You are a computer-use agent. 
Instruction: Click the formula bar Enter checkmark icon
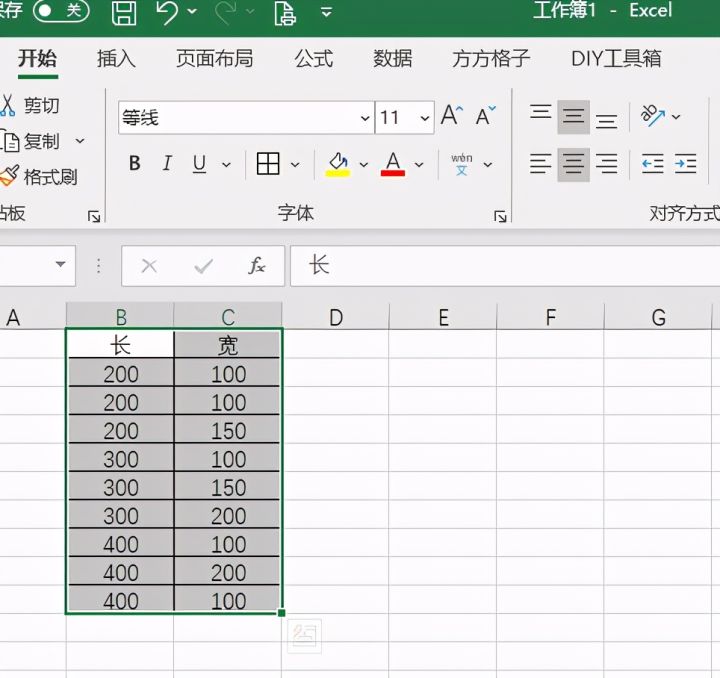(203, 266)
